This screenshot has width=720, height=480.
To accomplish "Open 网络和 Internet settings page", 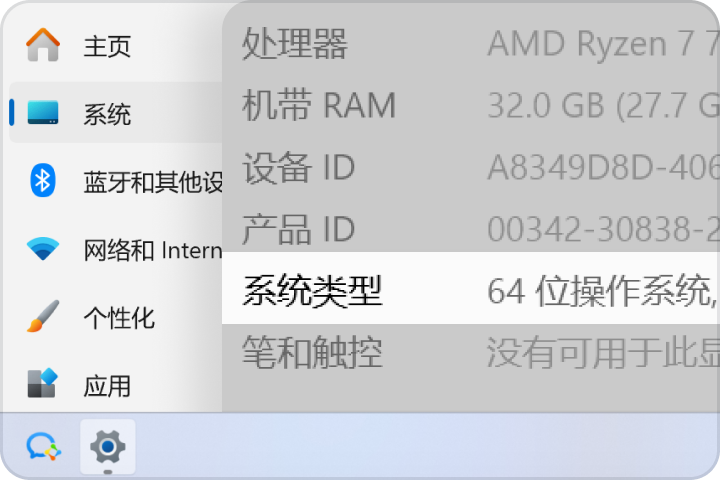I will (152, 250).
